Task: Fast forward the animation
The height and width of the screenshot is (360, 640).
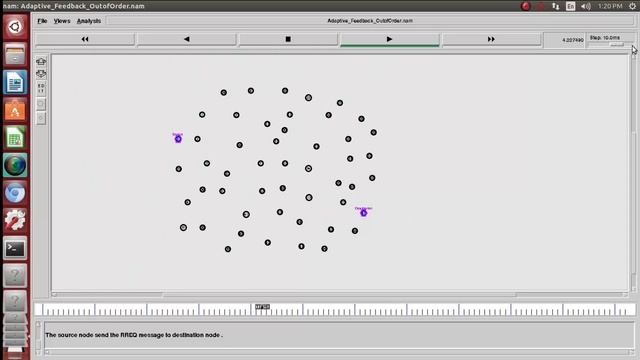Action: click(x=491, y=39)
